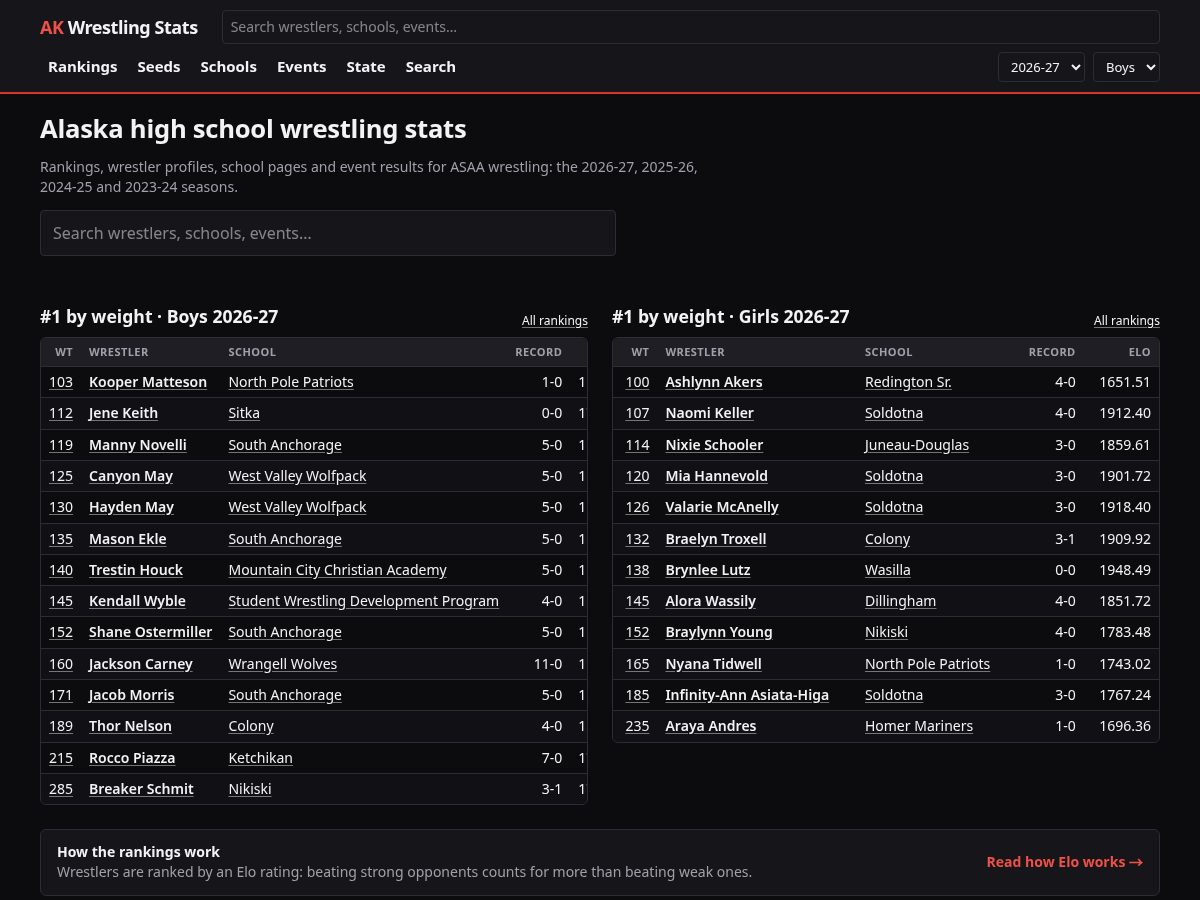Image resolution: width=1200 pixels, height=900 pixels.
Task: Open Hayden May's profile
Action: coord(131,507)
